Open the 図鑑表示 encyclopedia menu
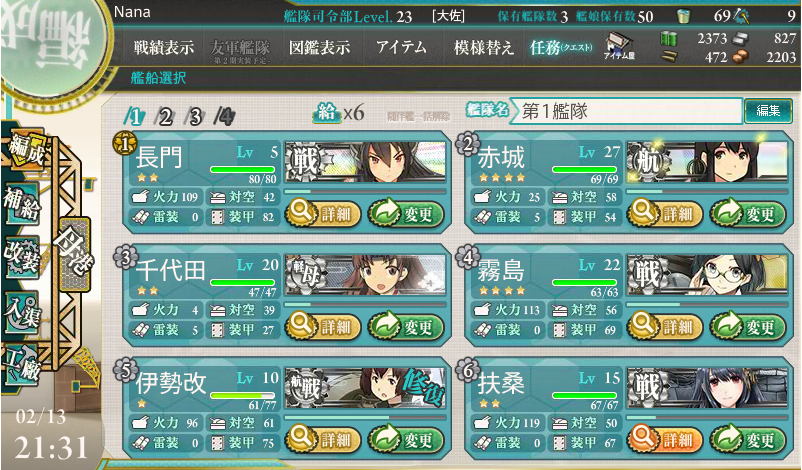The width and height of the screenshot is (802, 470). pos(320,48)
